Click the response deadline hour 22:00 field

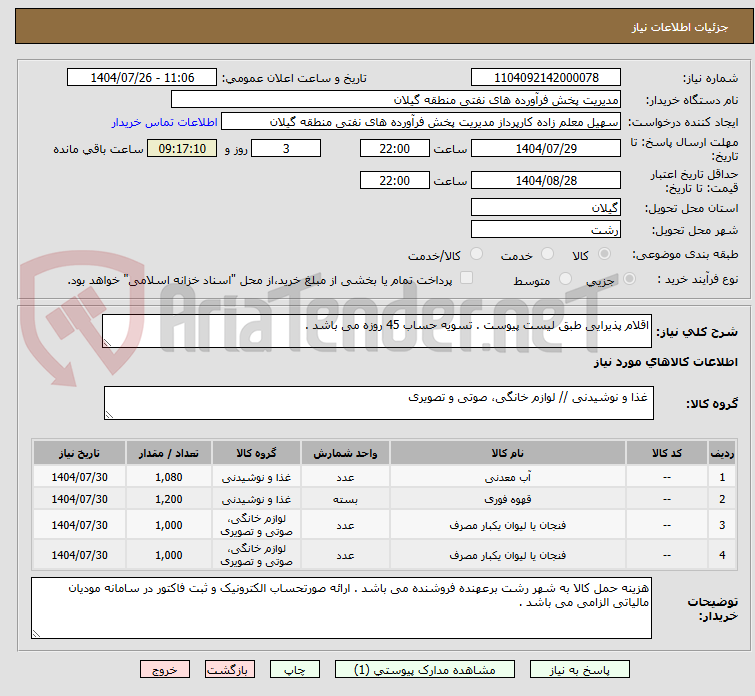(394, 148)
